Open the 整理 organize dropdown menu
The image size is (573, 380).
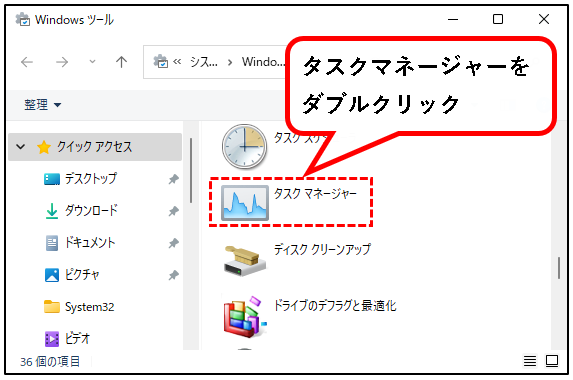click(42, 105)
